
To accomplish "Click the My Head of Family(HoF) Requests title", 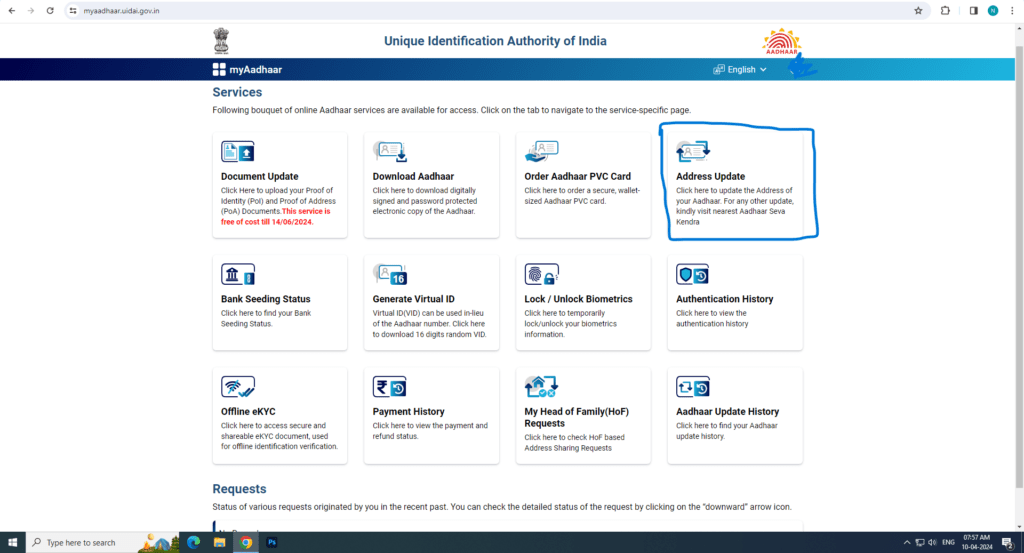I will [577, 417].
